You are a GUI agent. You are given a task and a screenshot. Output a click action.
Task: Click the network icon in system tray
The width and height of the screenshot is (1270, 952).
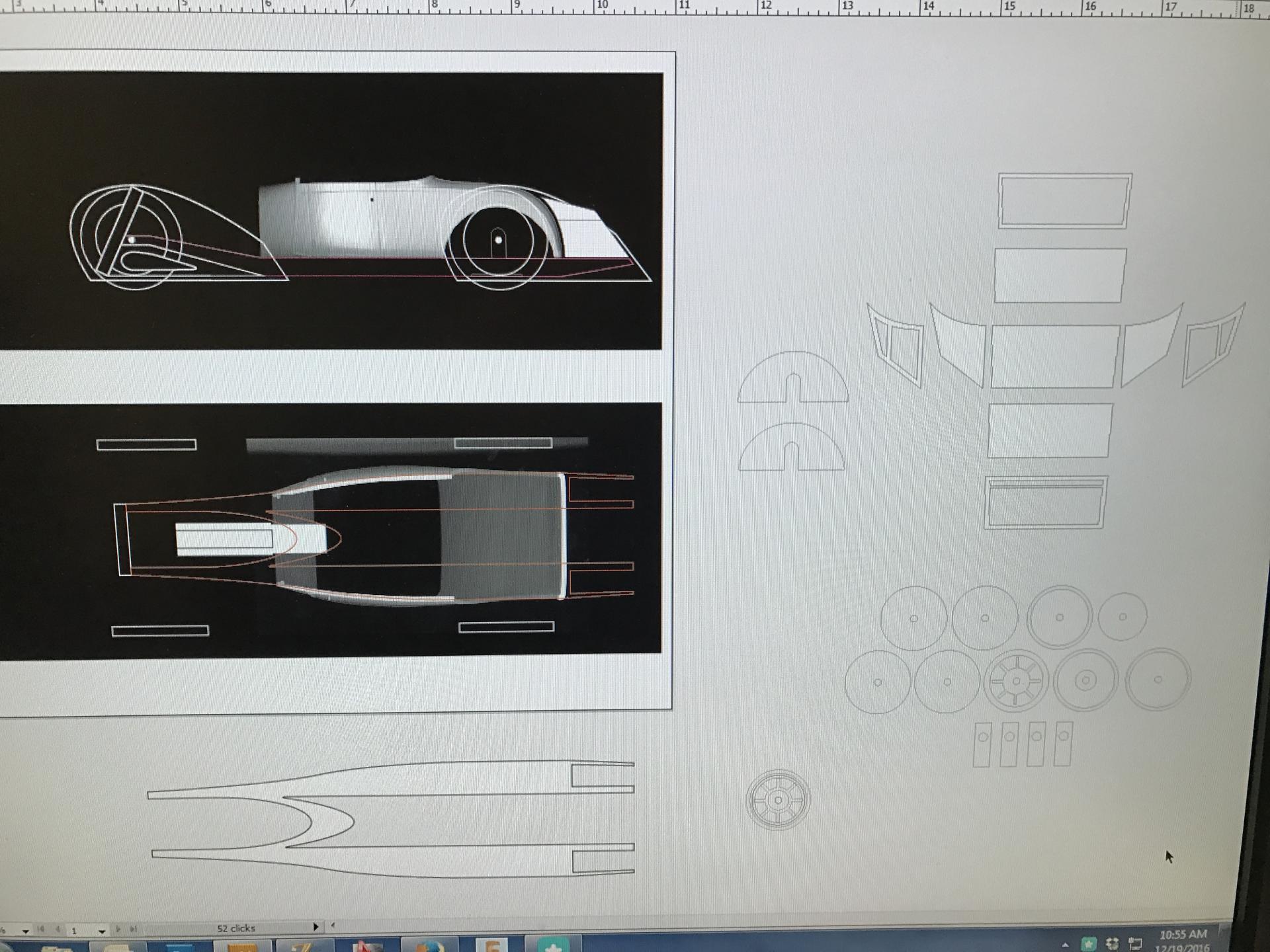(x=1136, y=944)
